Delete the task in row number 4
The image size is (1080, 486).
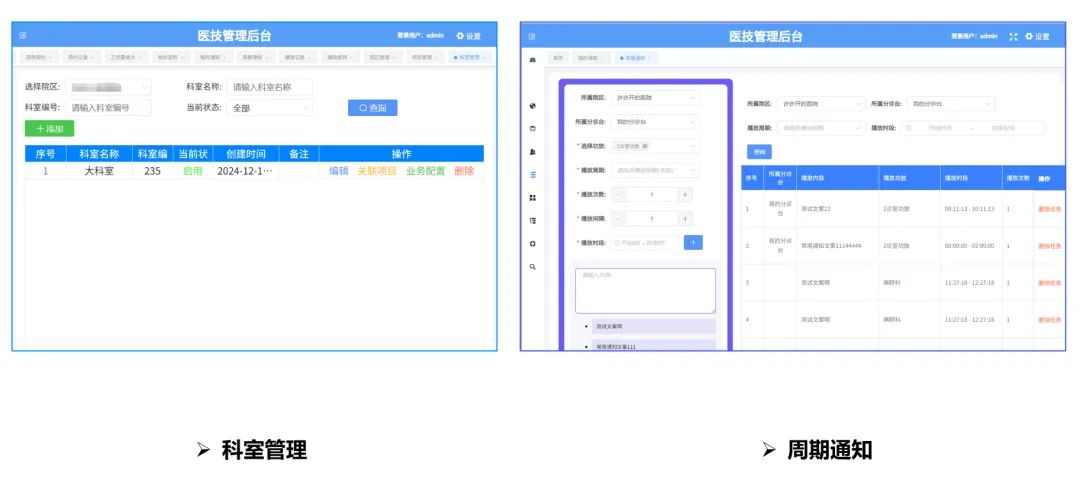tap(1050, 320)
